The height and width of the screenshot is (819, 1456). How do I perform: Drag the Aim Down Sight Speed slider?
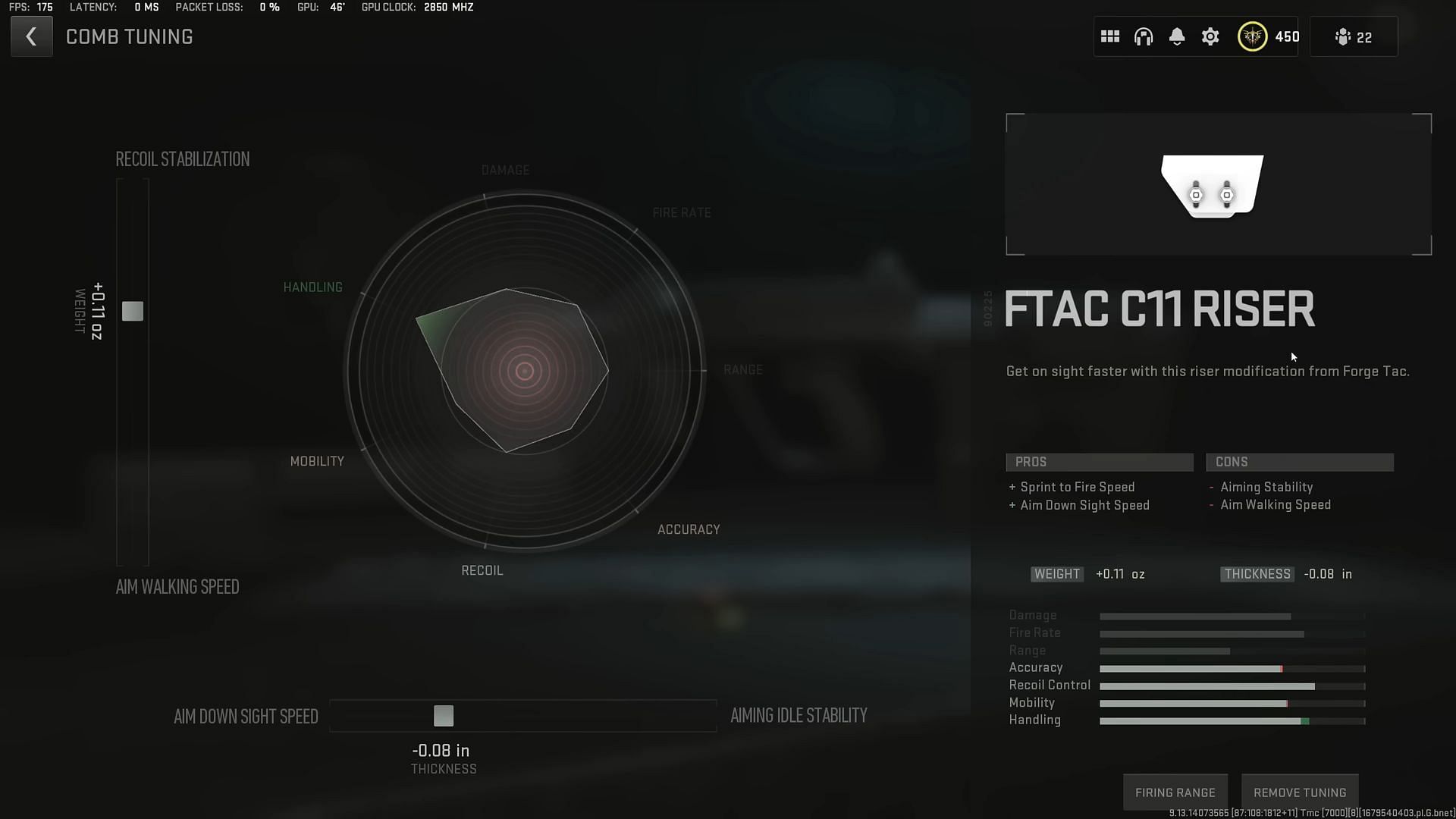443,715
